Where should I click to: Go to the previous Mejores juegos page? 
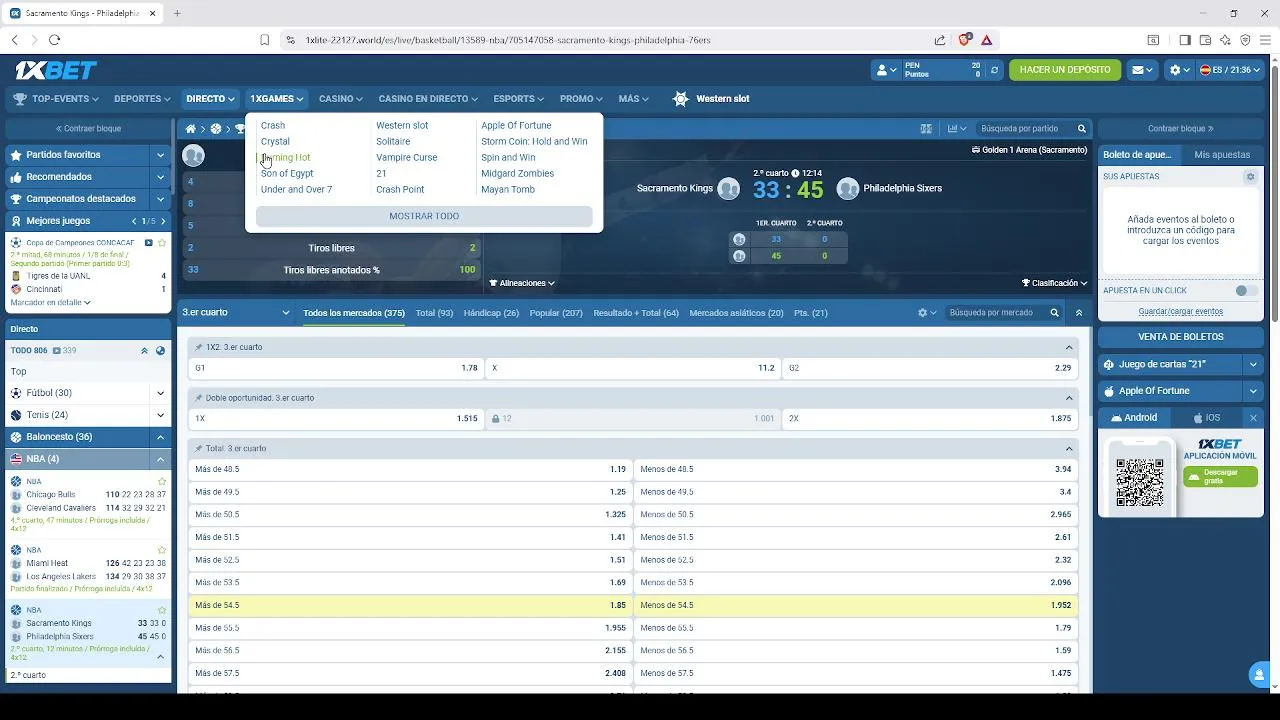(x=135, y=221)
